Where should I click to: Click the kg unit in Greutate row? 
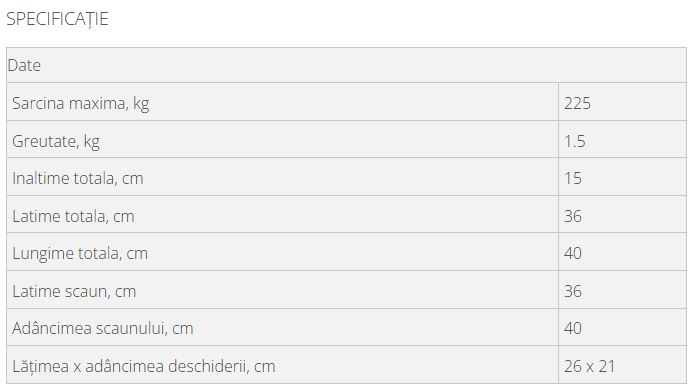[x=91, y=142]
